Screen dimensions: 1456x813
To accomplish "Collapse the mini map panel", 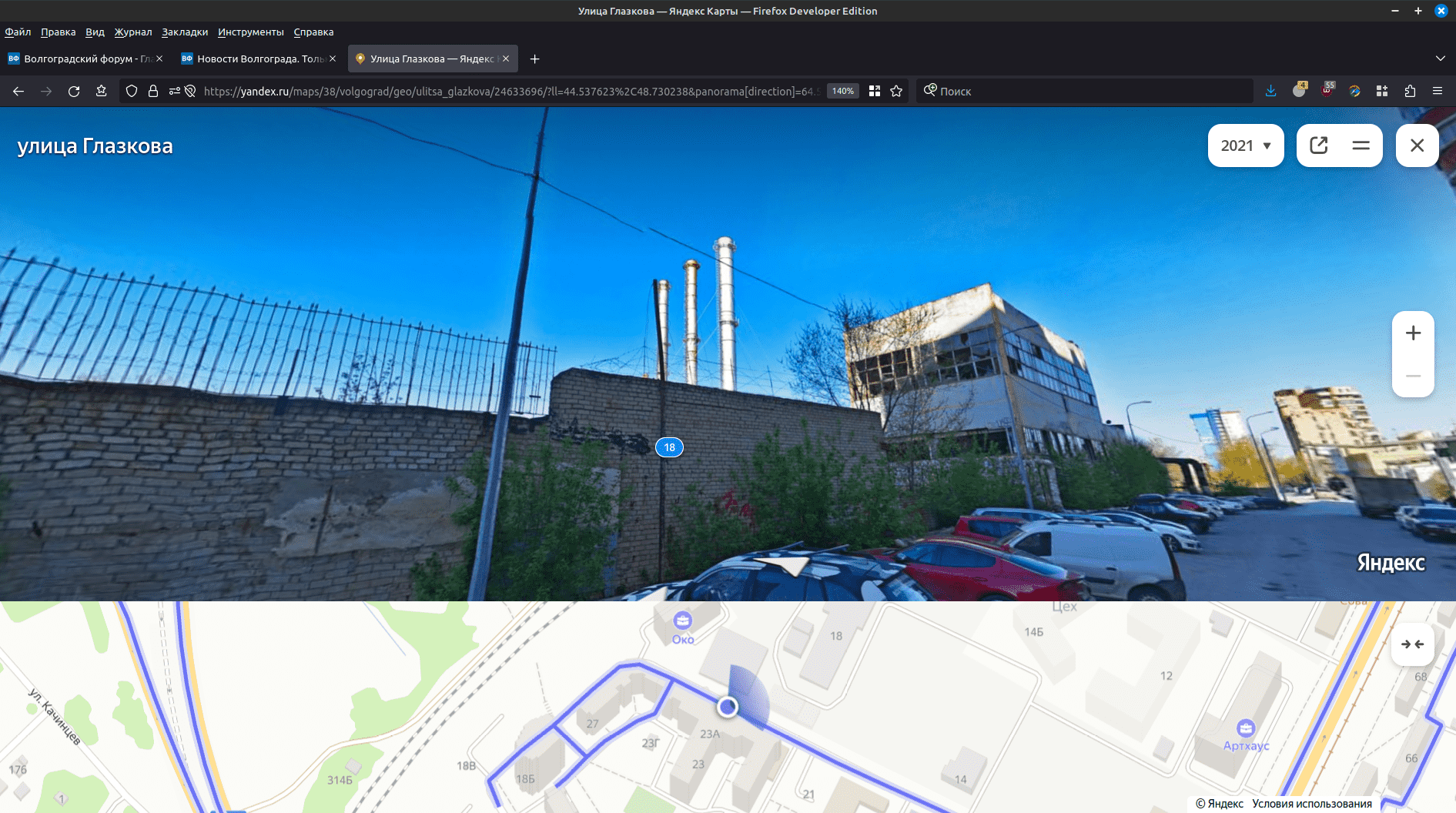I will click(x=1412, y=644).
